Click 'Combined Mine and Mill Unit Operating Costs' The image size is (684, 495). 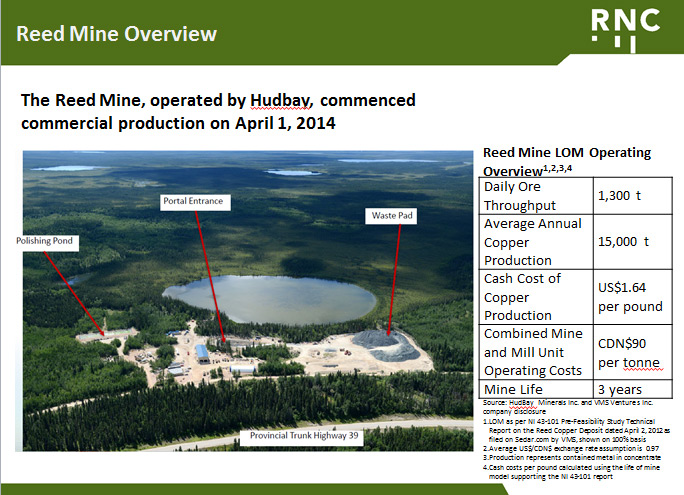[536, 352]
